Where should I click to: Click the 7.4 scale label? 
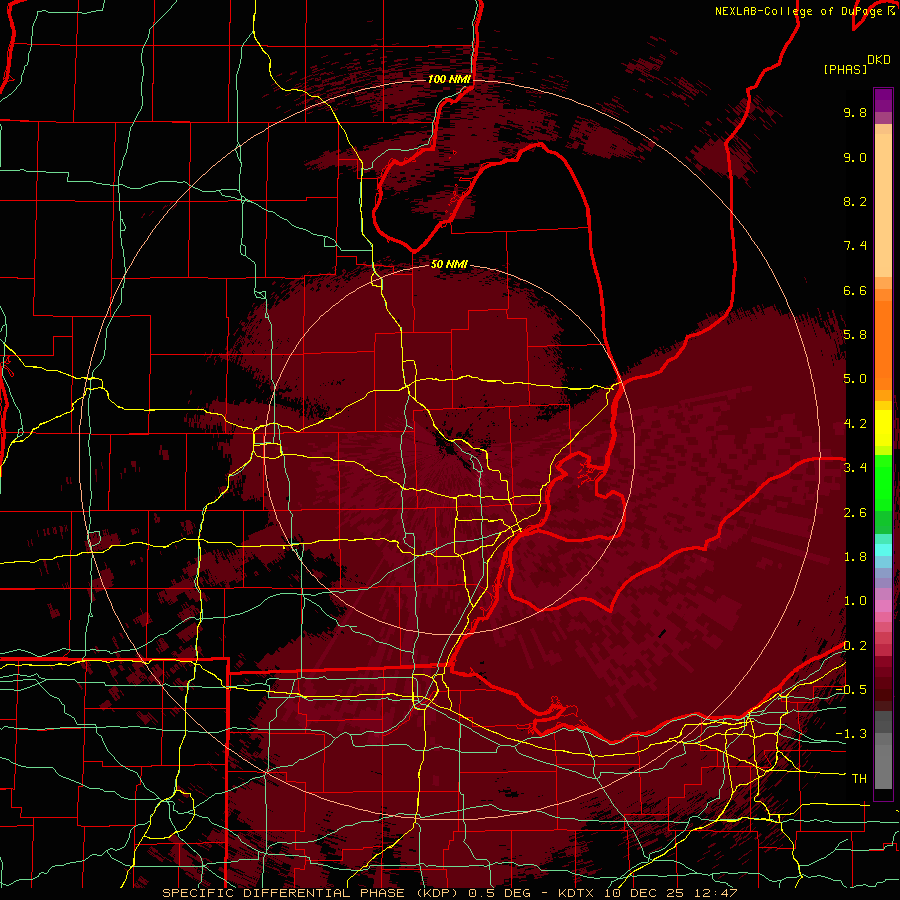[855, 246]
